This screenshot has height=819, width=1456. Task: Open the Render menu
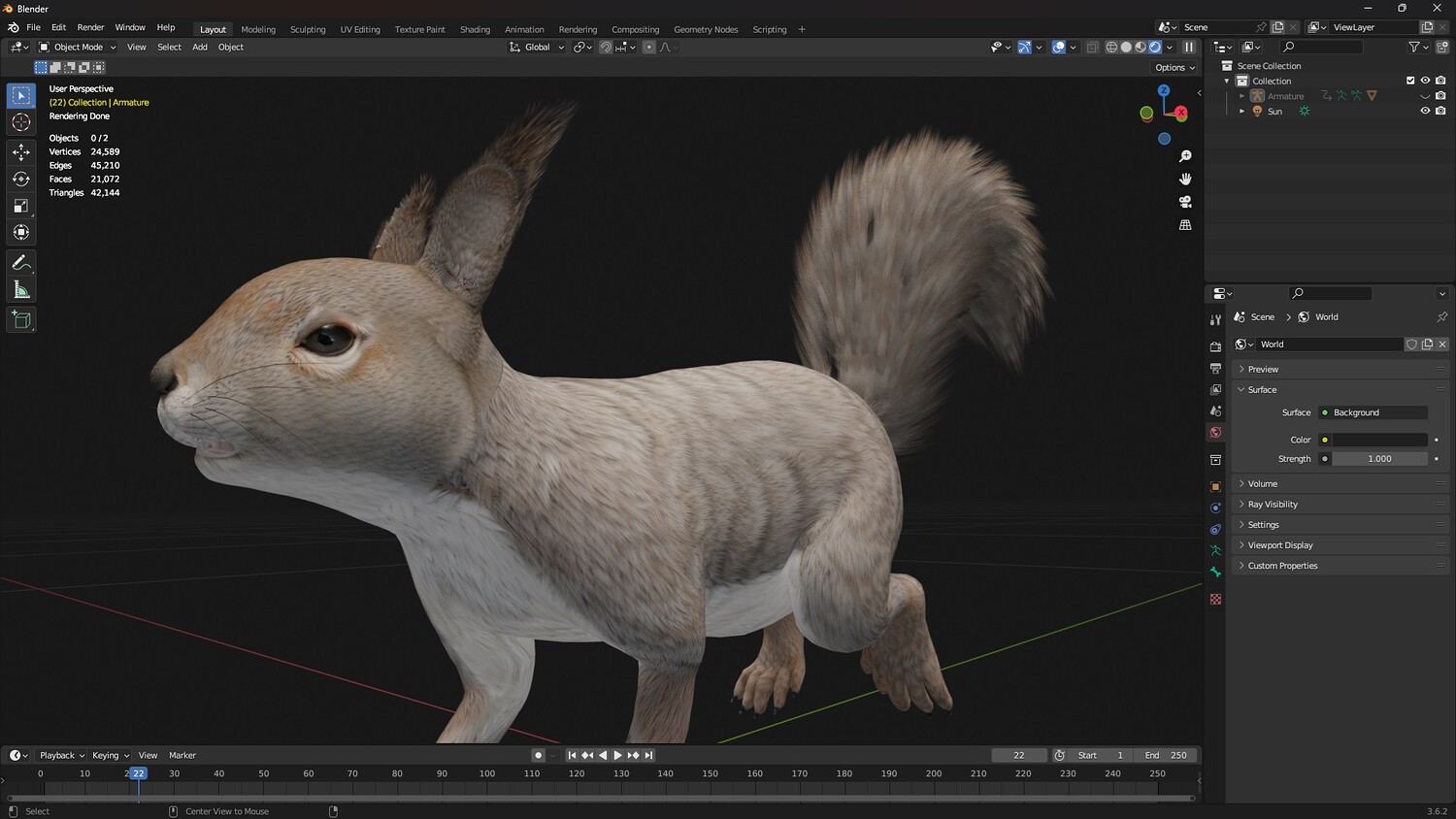click(x=90, y=27)
